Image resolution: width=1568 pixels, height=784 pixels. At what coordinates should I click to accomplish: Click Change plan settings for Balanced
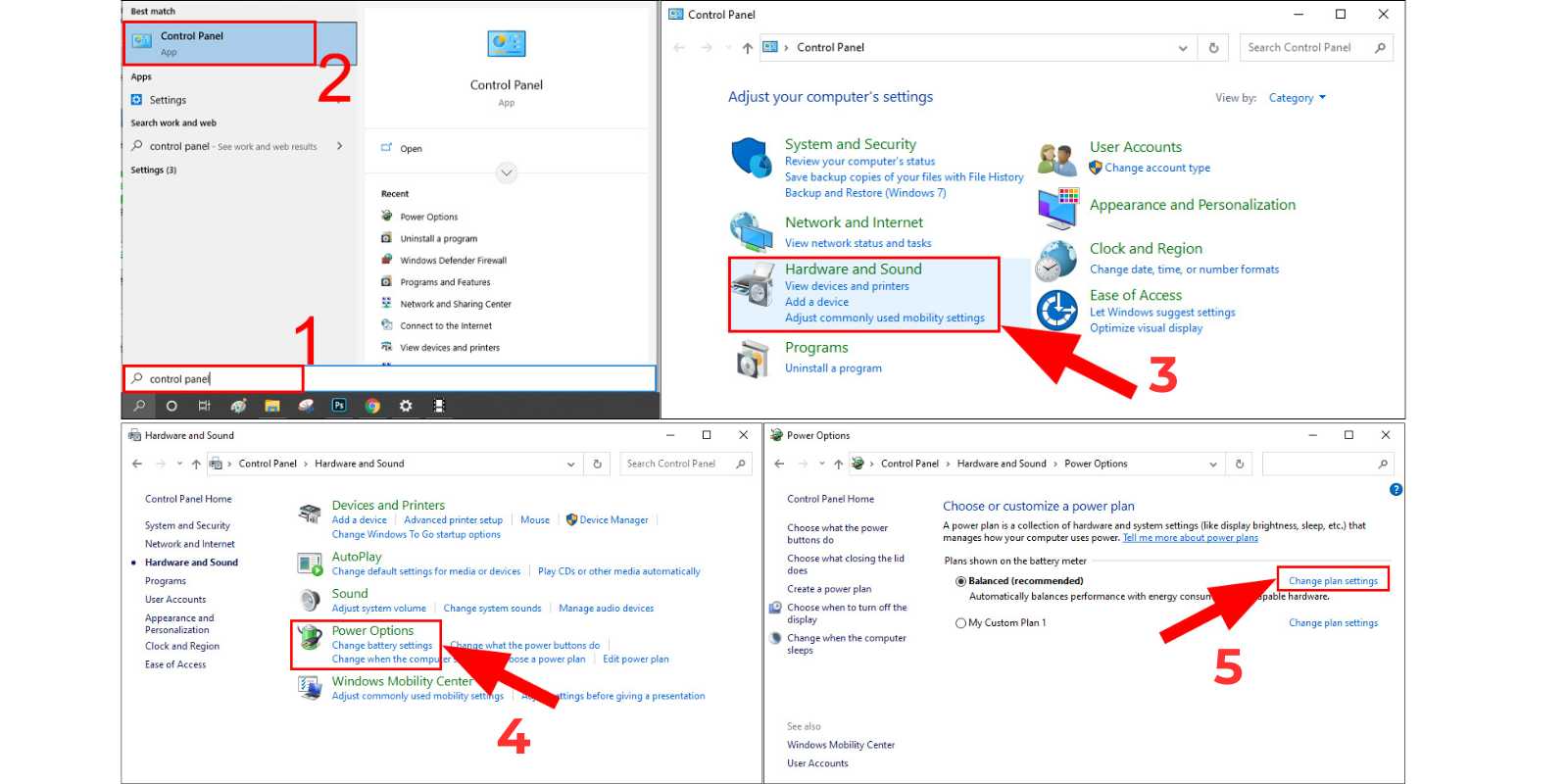(1333, 581)
